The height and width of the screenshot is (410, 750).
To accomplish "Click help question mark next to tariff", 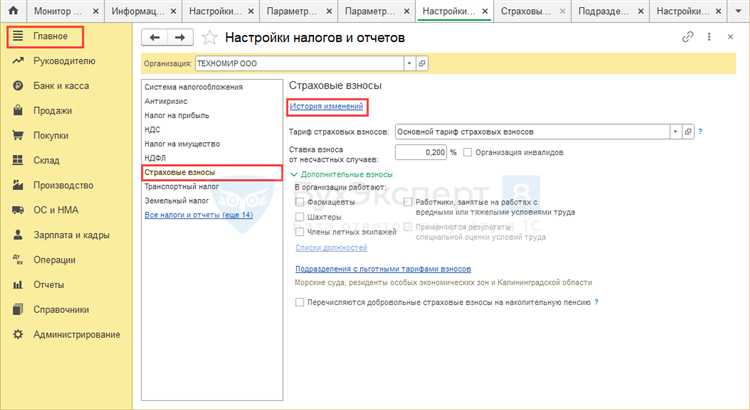I will point(700,132).
